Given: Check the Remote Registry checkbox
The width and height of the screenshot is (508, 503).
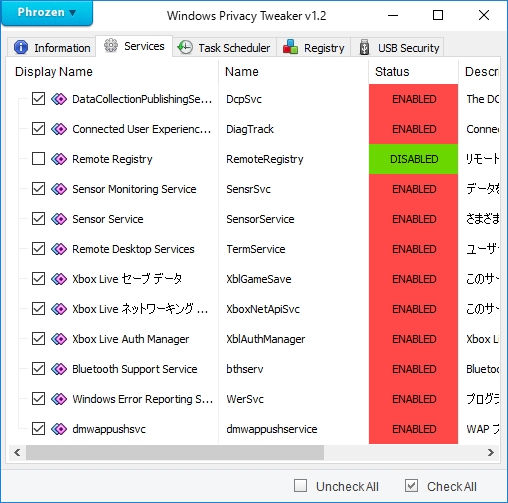Looking at the screenshot, I should tap(38, 159).
